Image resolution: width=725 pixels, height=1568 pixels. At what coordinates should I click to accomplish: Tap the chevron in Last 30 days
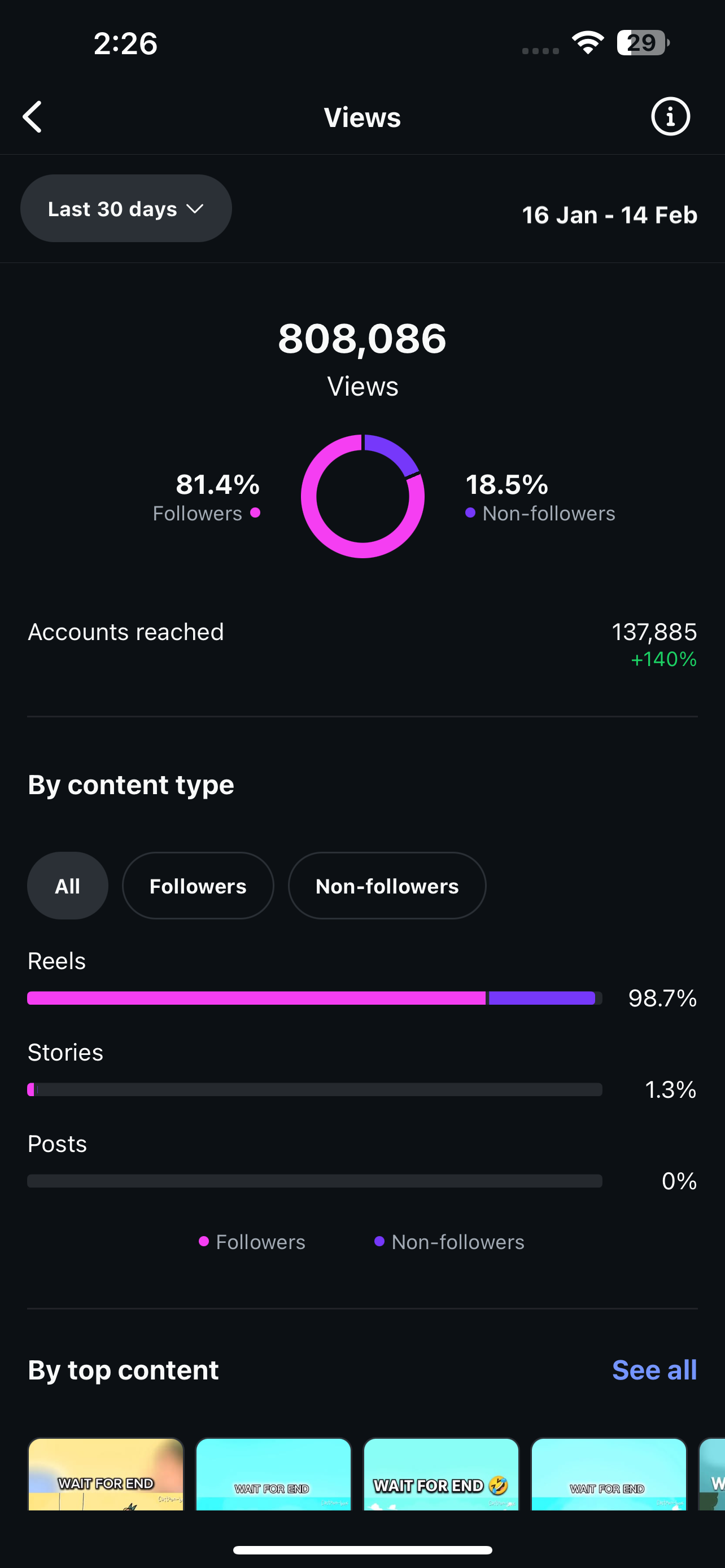click(x=195, y=209)
